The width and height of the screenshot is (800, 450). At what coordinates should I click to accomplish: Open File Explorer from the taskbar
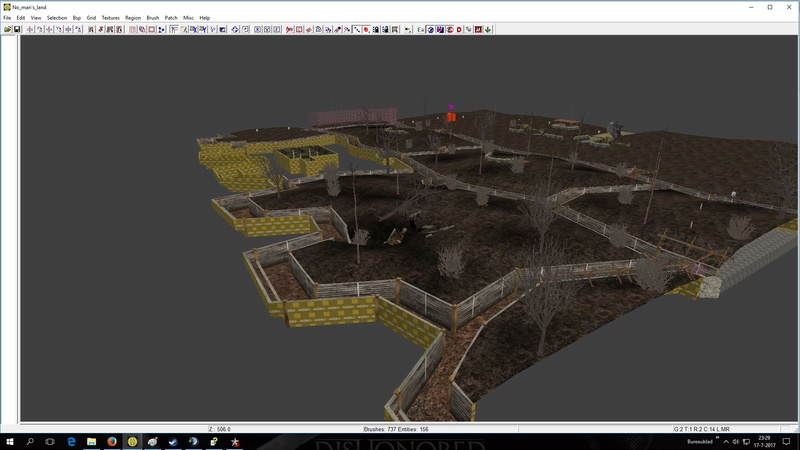[x=91, y=442]
